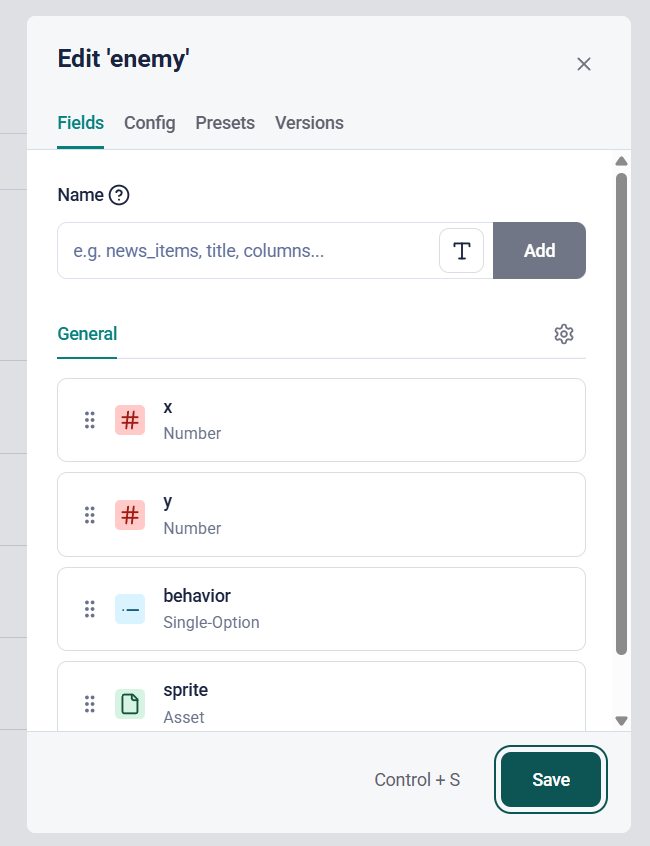Save the enemy block changes
The height and width of the screenshot is (846, 650).
[551, 780]
